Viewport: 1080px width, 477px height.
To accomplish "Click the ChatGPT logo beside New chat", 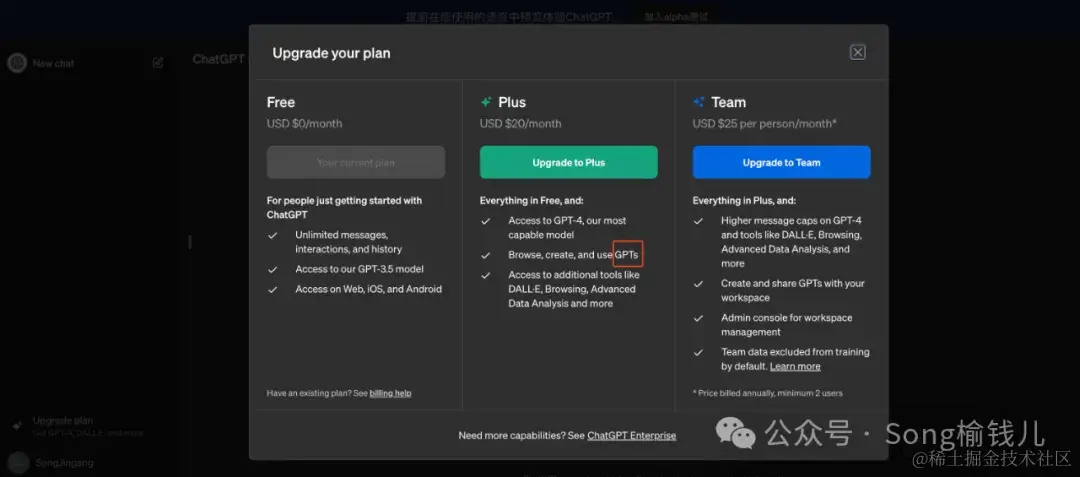I will tap(16, 63).
